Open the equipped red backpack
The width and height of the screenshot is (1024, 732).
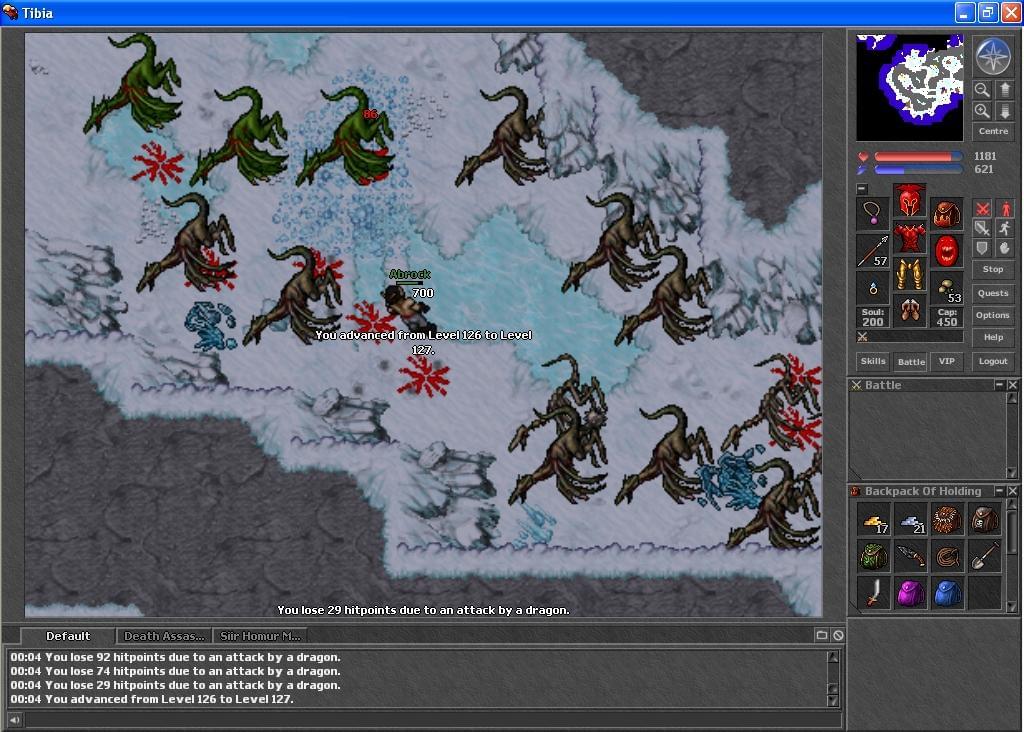click(946, 213)
